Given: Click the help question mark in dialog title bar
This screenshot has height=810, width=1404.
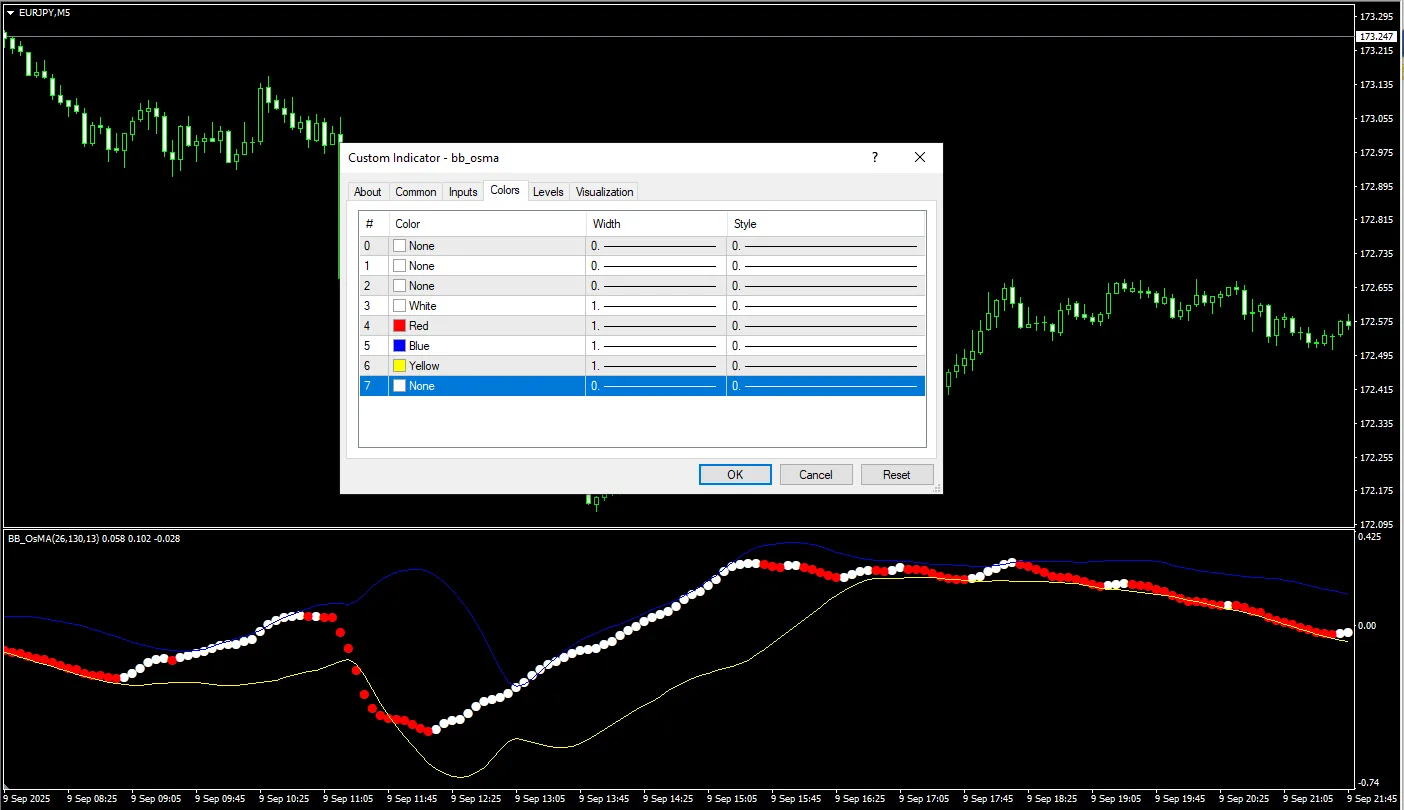Looking at the screenshot, I should pyautogui.click(x=875, y=158).
